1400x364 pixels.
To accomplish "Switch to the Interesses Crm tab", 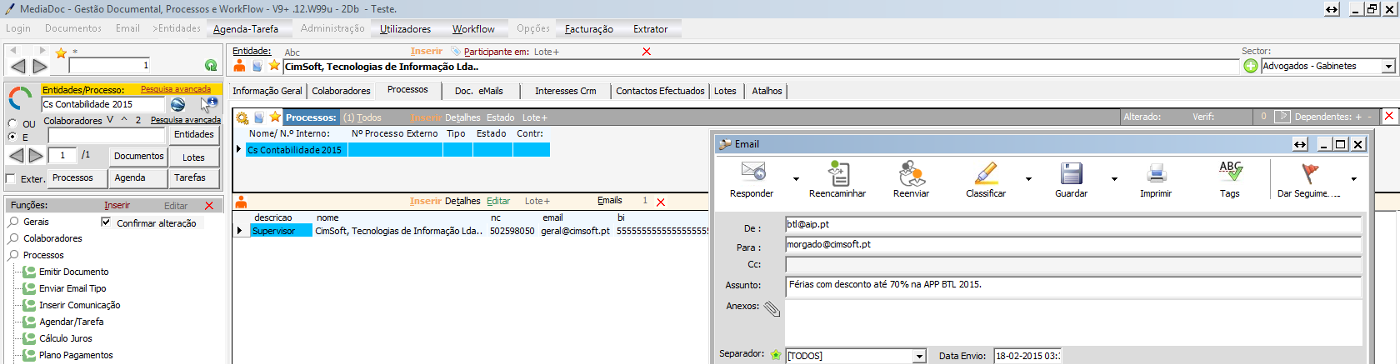I will point(565,91).
